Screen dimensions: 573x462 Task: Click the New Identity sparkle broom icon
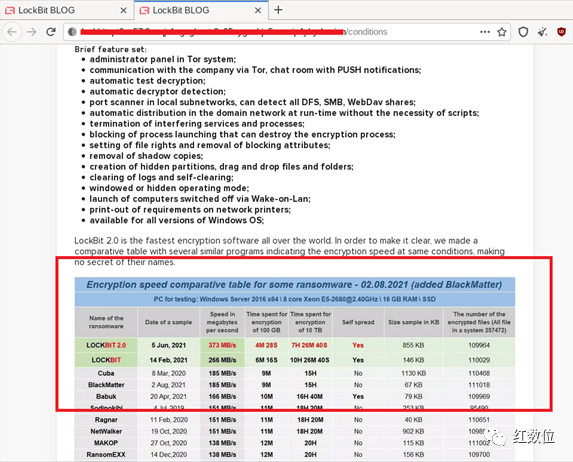click(x=542, y=32)
